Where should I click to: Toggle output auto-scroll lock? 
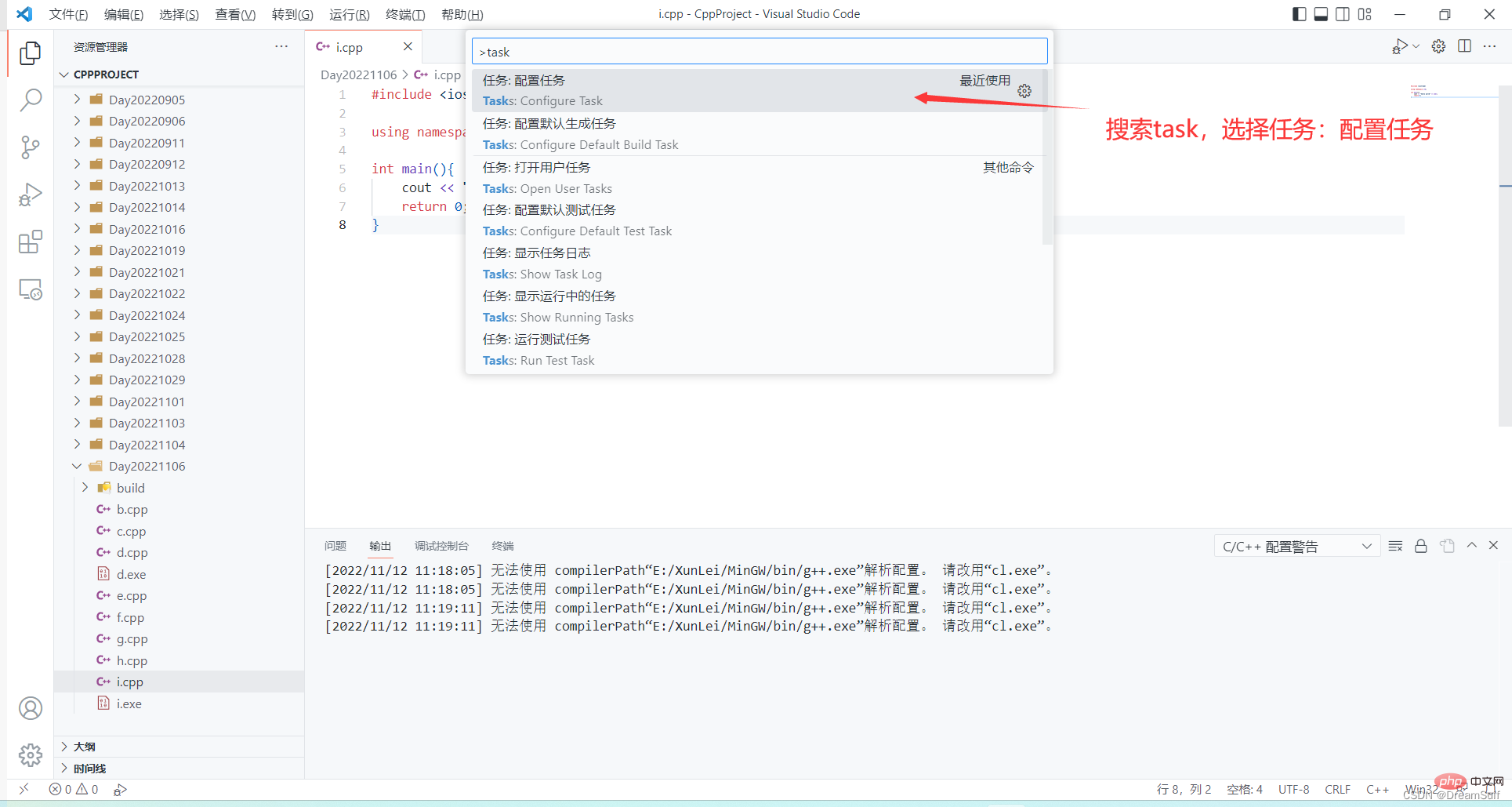click(x=1421, y=545)
